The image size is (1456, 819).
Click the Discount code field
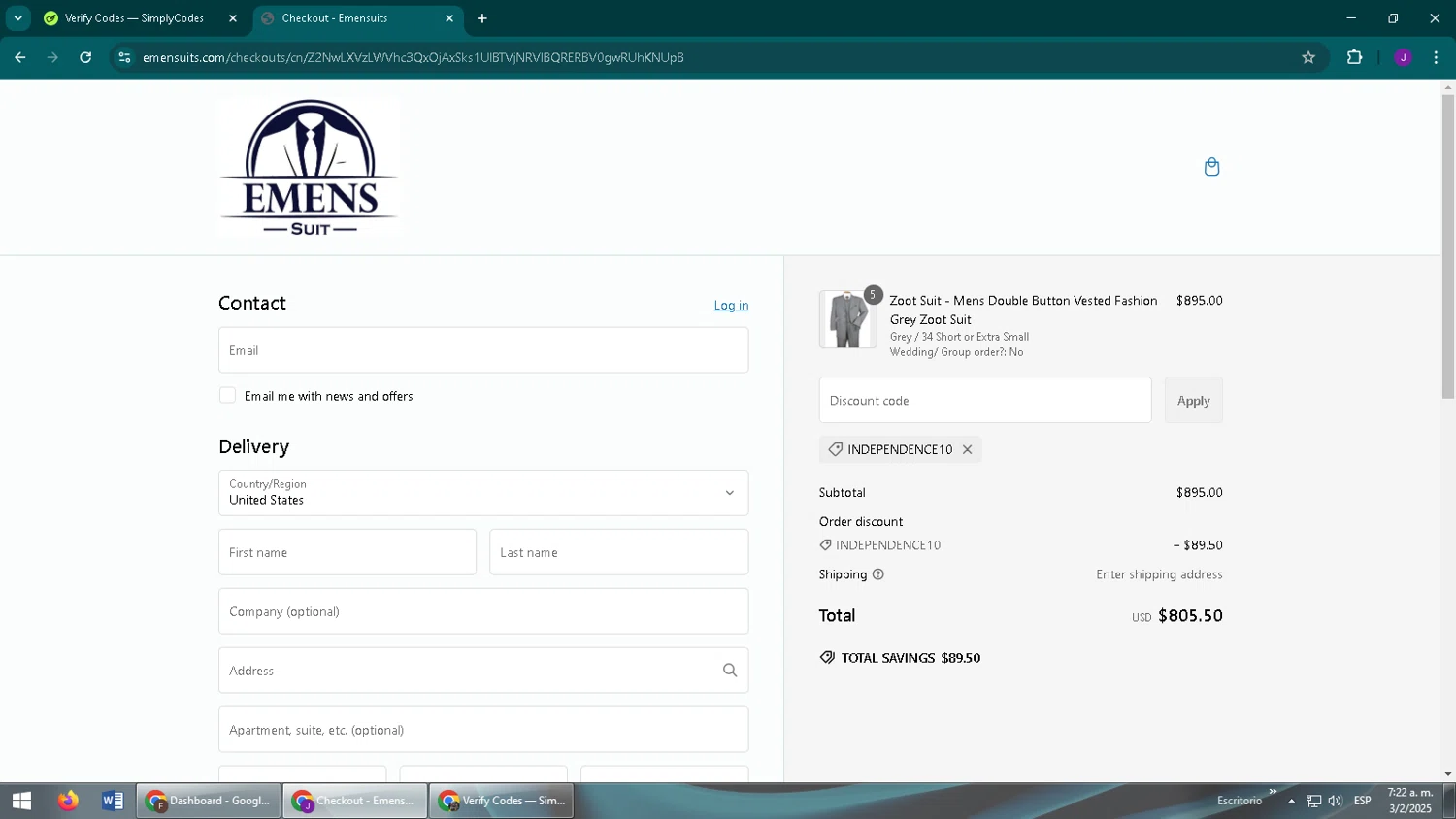[985, 400]
